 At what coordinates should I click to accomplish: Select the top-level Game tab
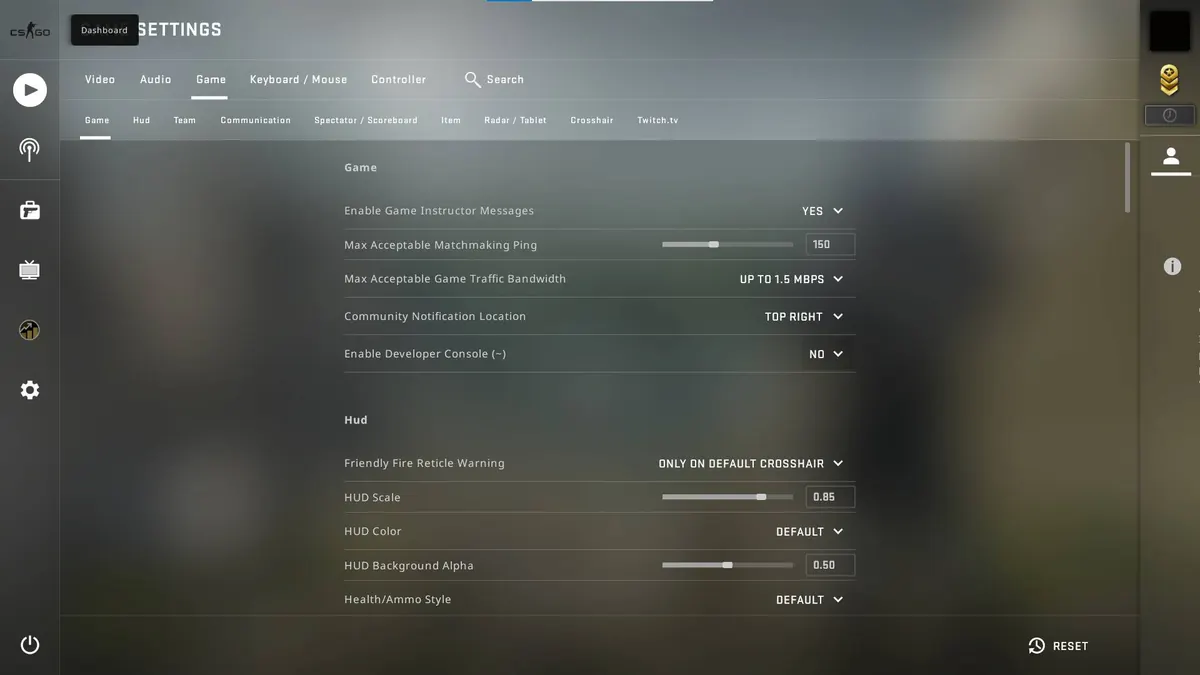(211, 79)
